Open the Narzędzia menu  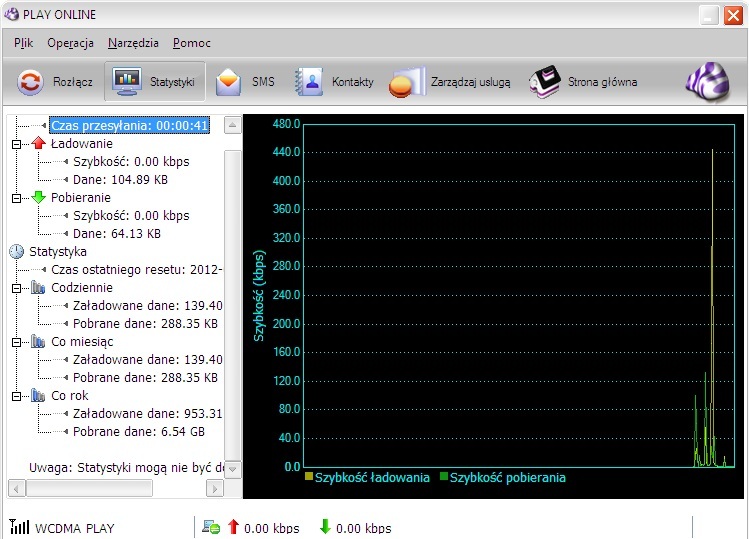tap(133, 43)
